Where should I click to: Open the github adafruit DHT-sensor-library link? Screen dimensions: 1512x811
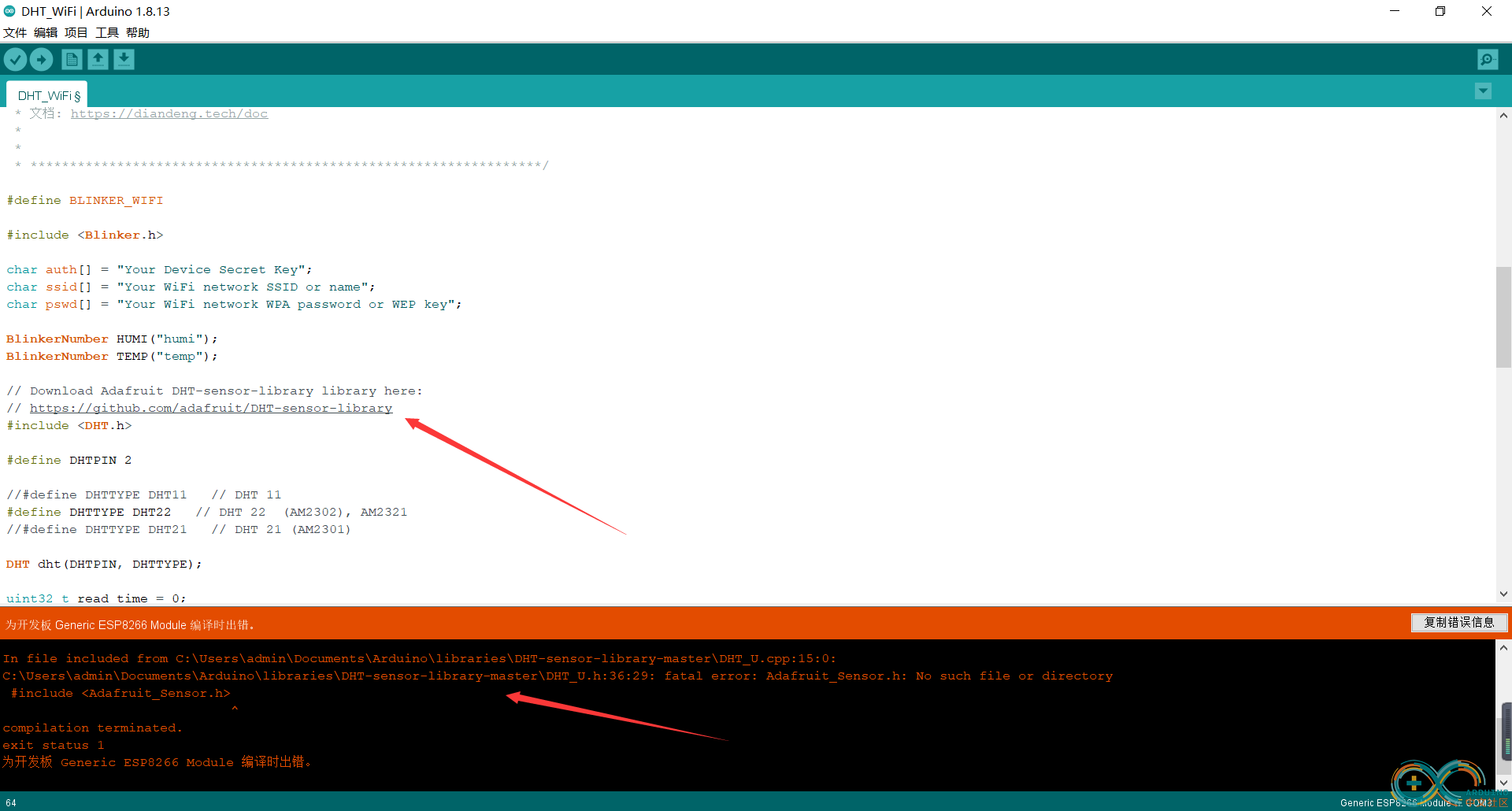[x=211, y=408]
